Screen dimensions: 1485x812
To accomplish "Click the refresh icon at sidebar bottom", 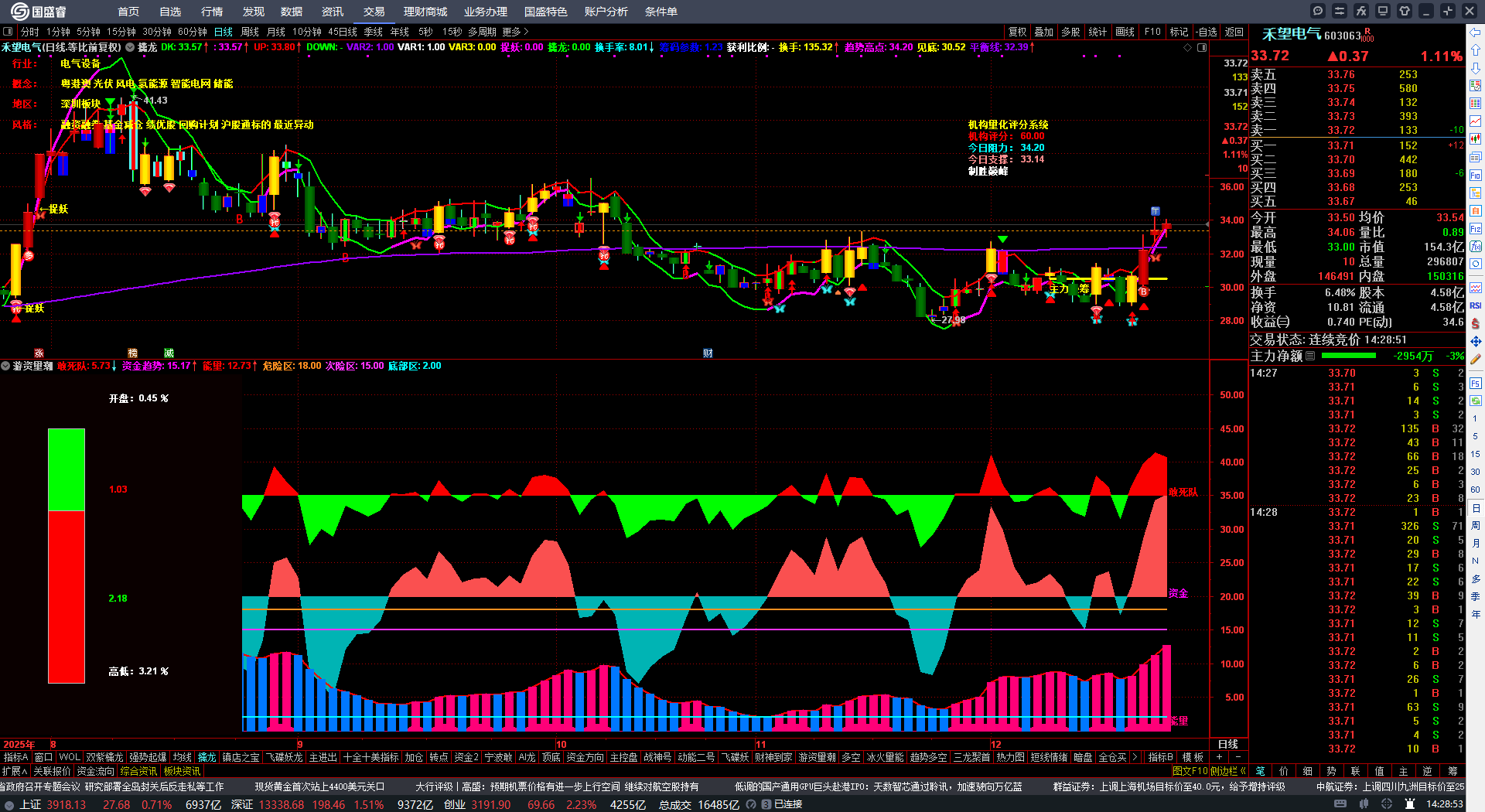I will (x=1476, y=401).
